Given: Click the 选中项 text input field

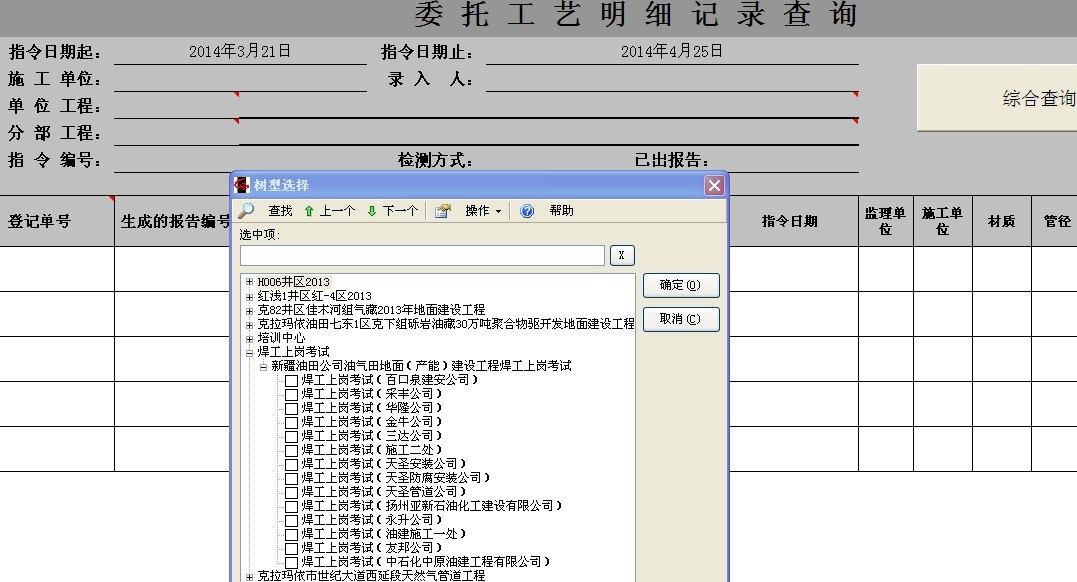Looking at the screenshot, I should click(x=422, y=256).
